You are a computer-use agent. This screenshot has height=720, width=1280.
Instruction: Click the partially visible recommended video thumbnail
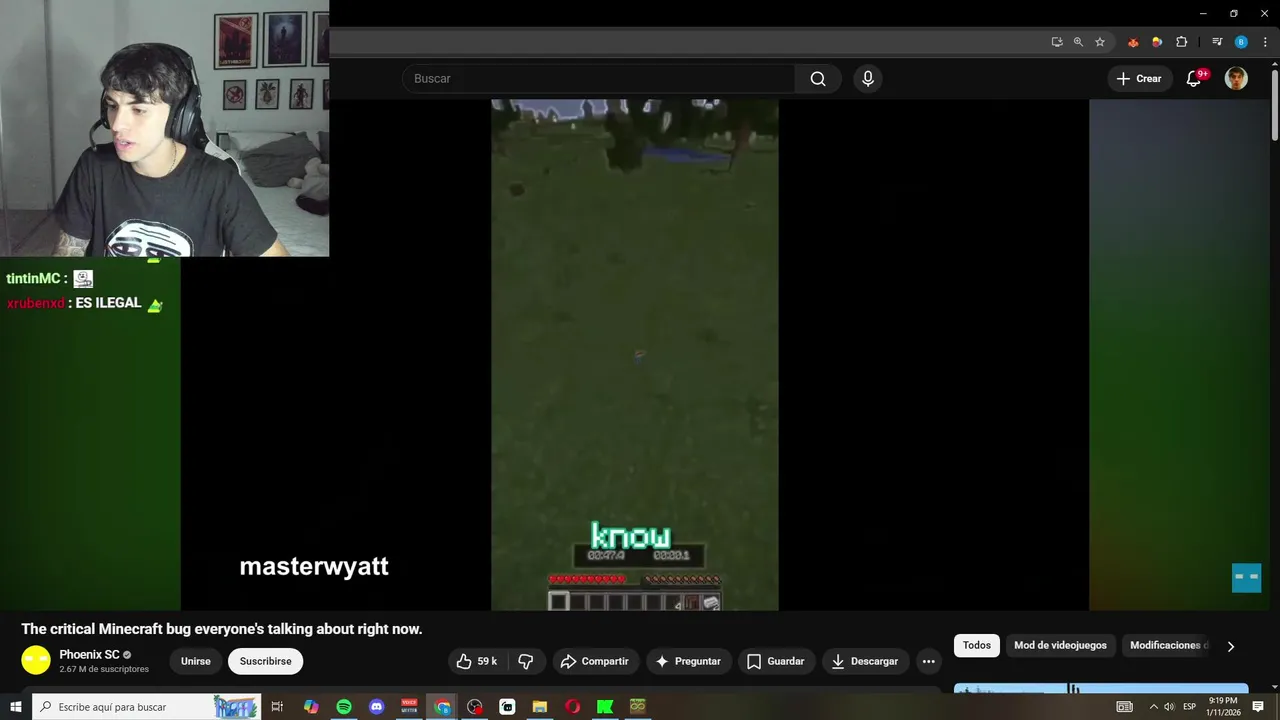(1101, 688)
